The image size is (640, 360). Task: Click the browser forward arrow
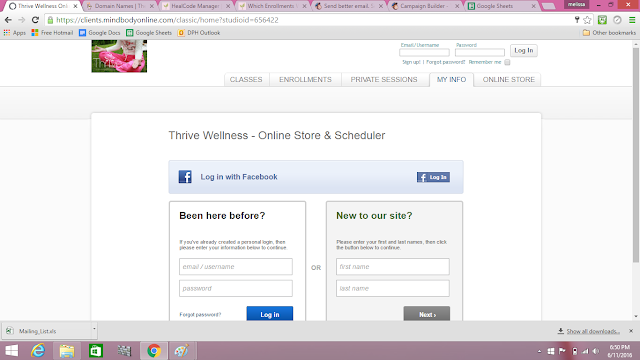point(22,20)
